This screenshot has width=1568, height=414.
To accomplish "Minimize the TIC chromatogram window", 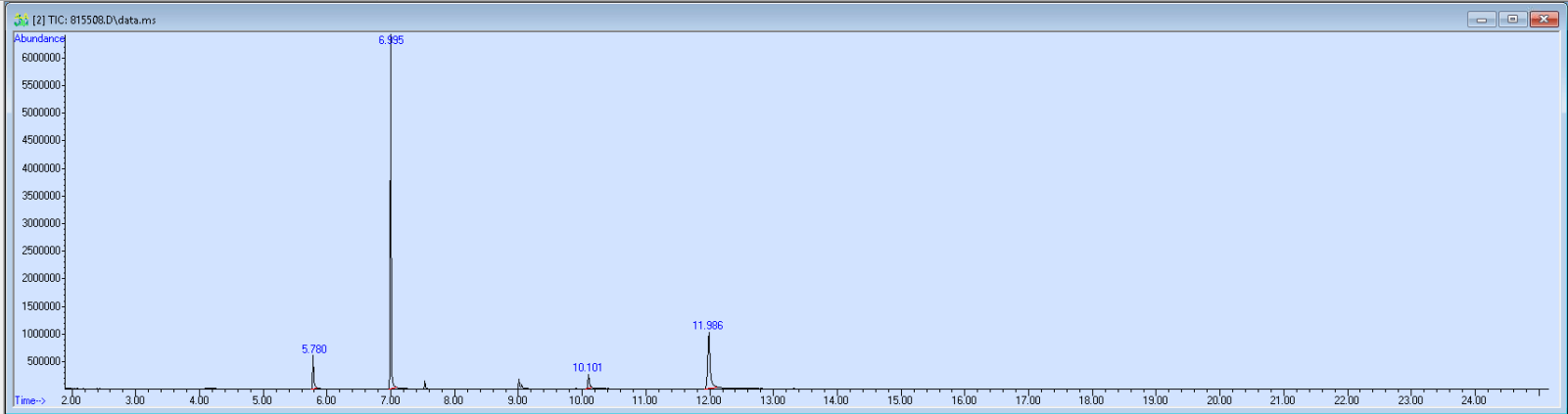I will pyautogui.click(x=1481, y=19).
